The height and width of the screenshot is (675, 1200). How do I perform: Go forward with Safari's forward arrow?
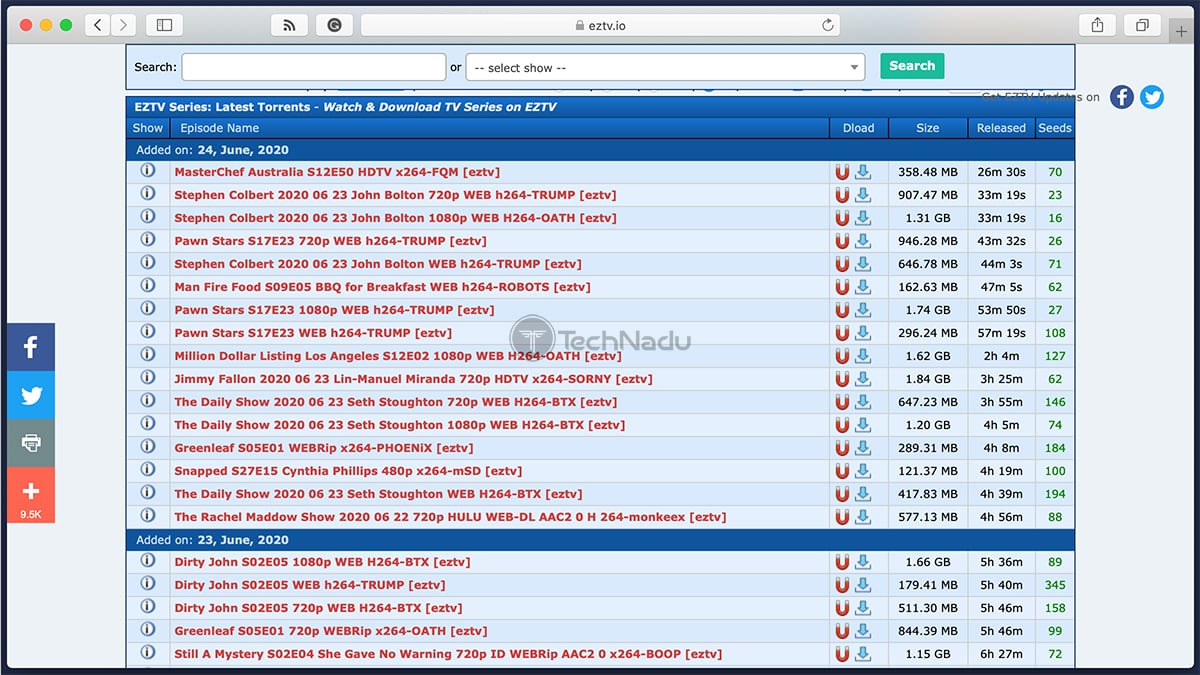pos(123,25)
